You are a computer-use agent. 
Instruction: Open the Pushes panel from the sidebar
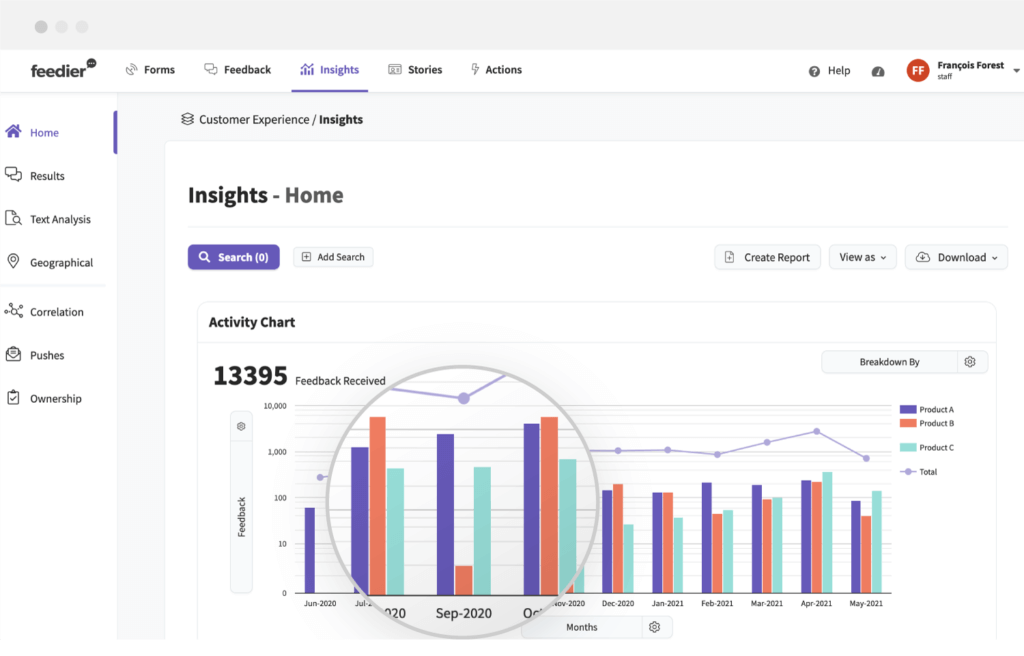[x=45, y=354]
